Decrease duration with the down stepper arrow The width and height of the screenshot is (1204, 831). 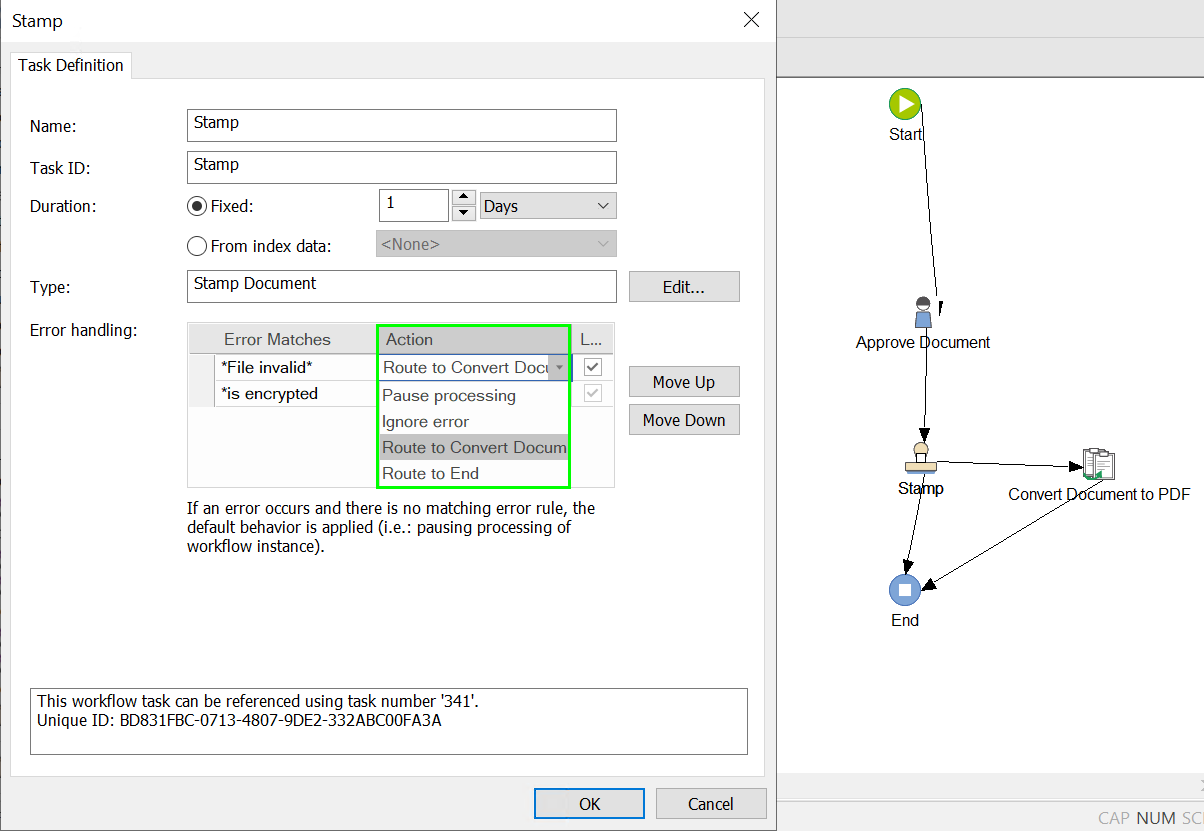click(x=463, y=213)
